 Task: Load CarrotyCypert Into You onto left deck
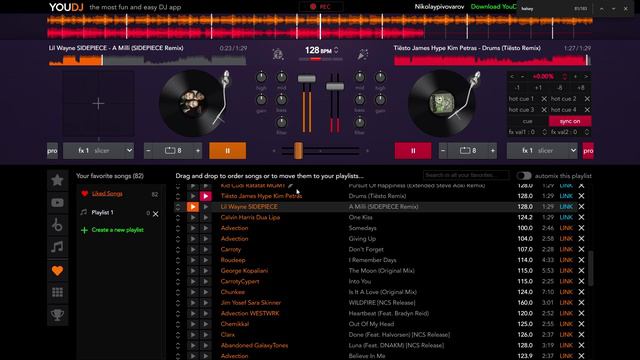[x=193, y=281]
